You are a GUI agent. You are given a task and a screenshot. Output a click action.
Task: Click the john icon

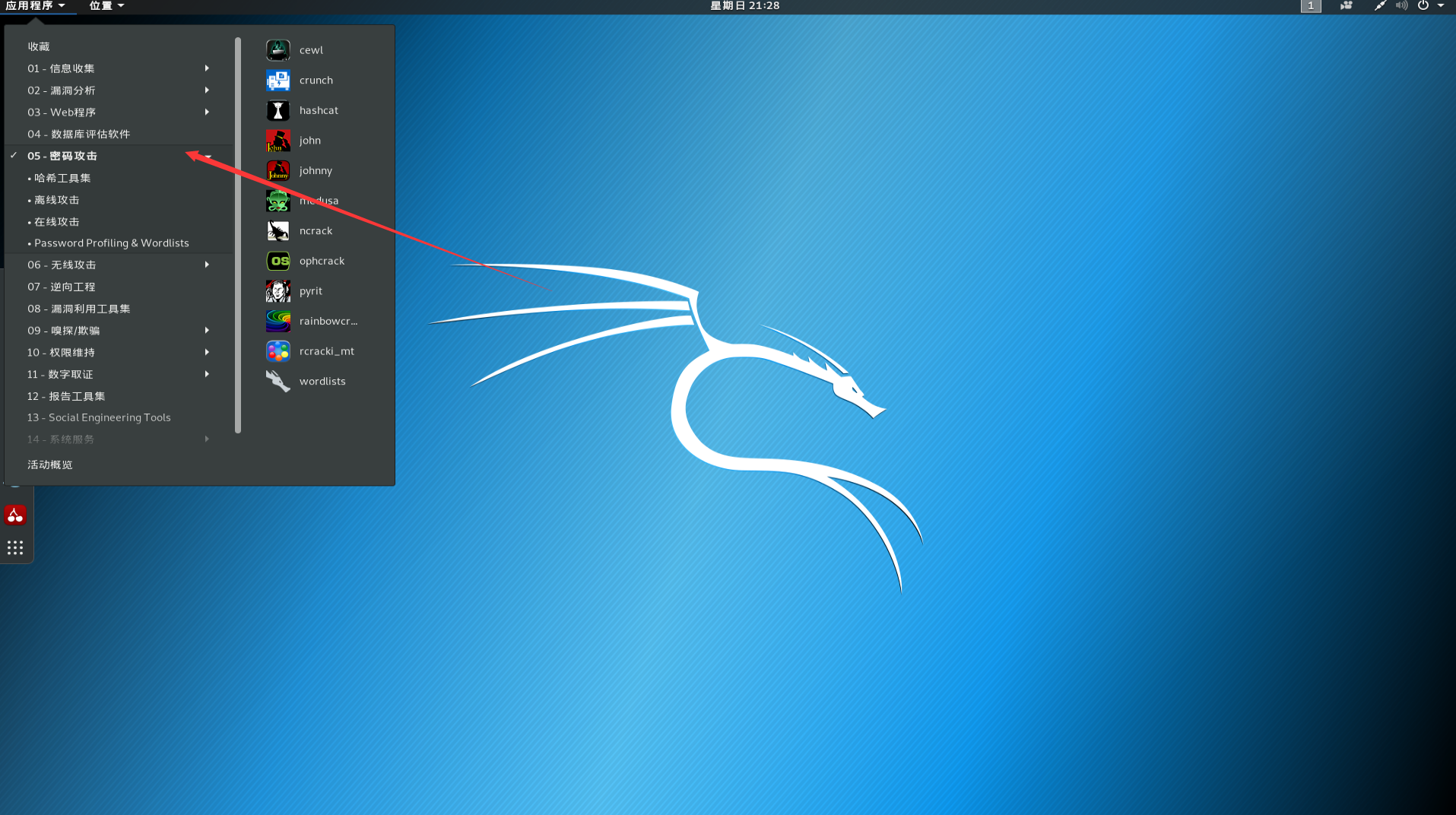pos(278,141)
